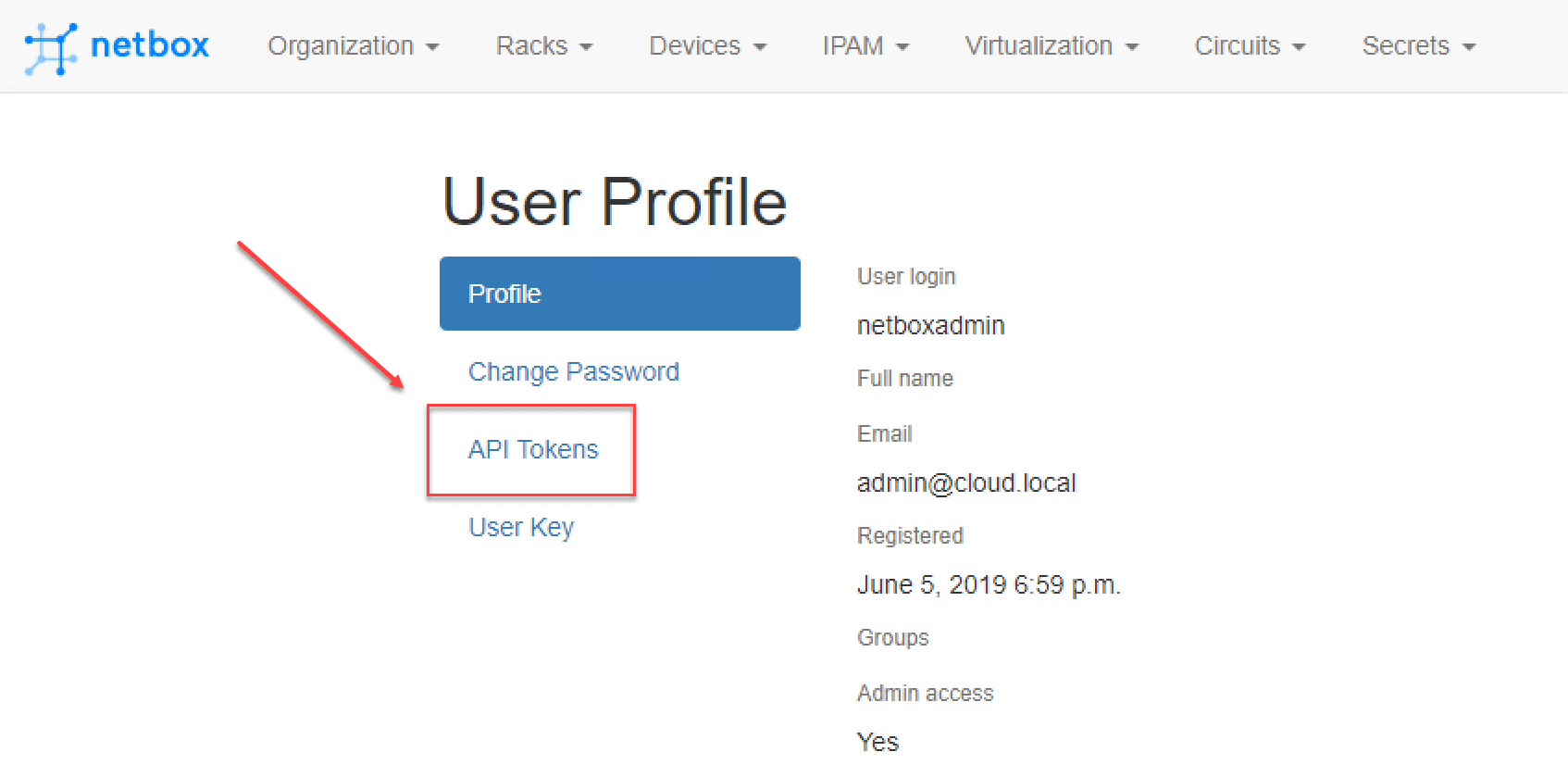Image resolution: width=1568 pixels, height=777 pixels.
Task: Go to Change Password page
Action: pyautogui.click(x=574, y=371)
